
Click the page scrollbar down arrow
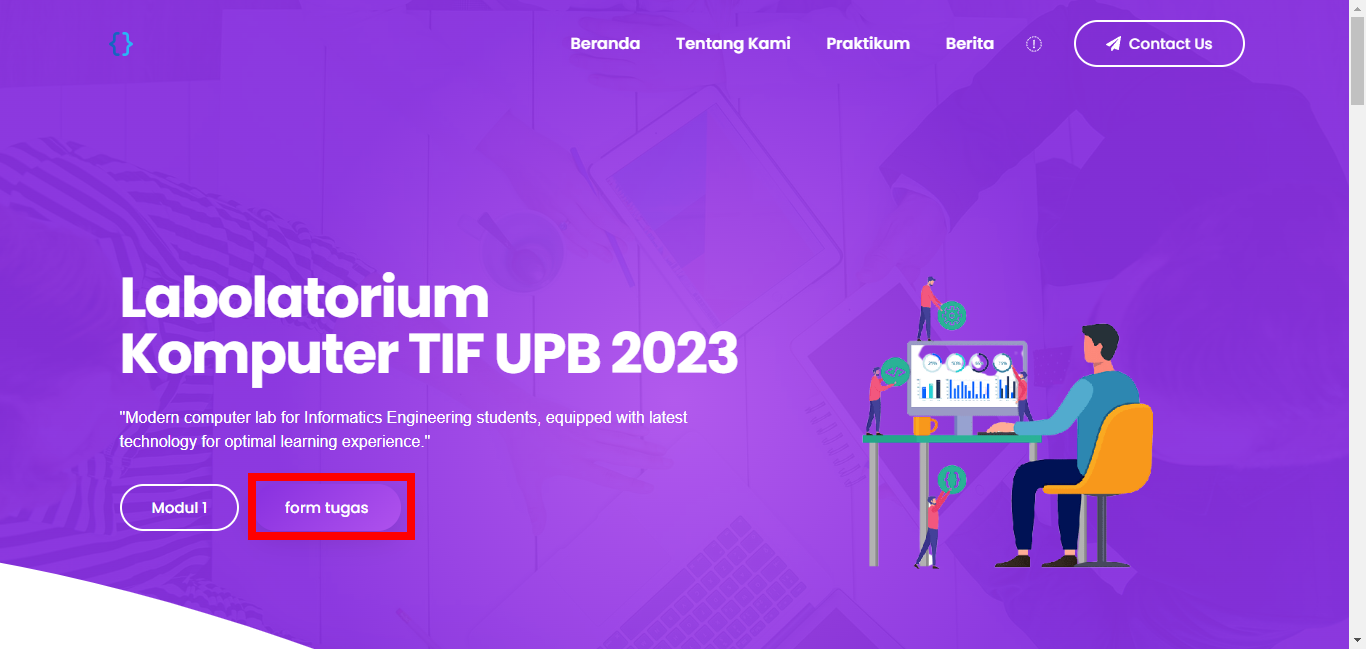1357,640
